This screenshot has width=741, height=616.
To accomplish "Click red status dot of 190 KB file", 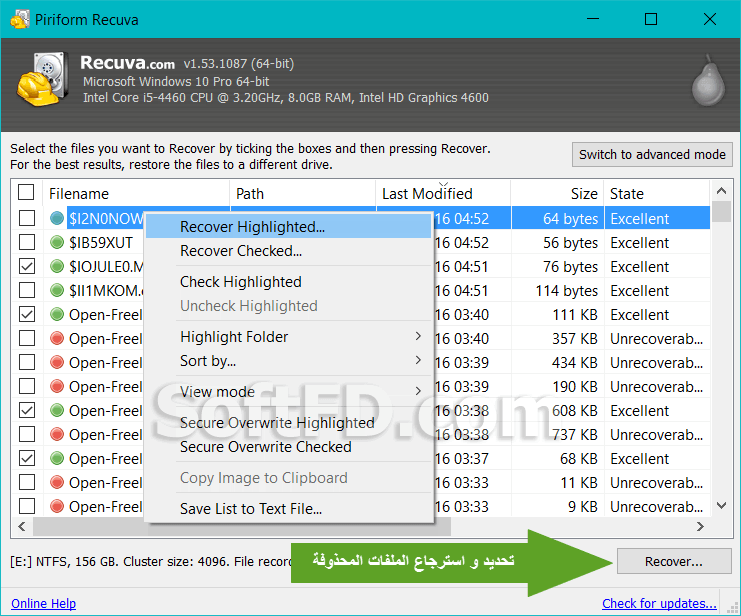I will coord(57,386).
